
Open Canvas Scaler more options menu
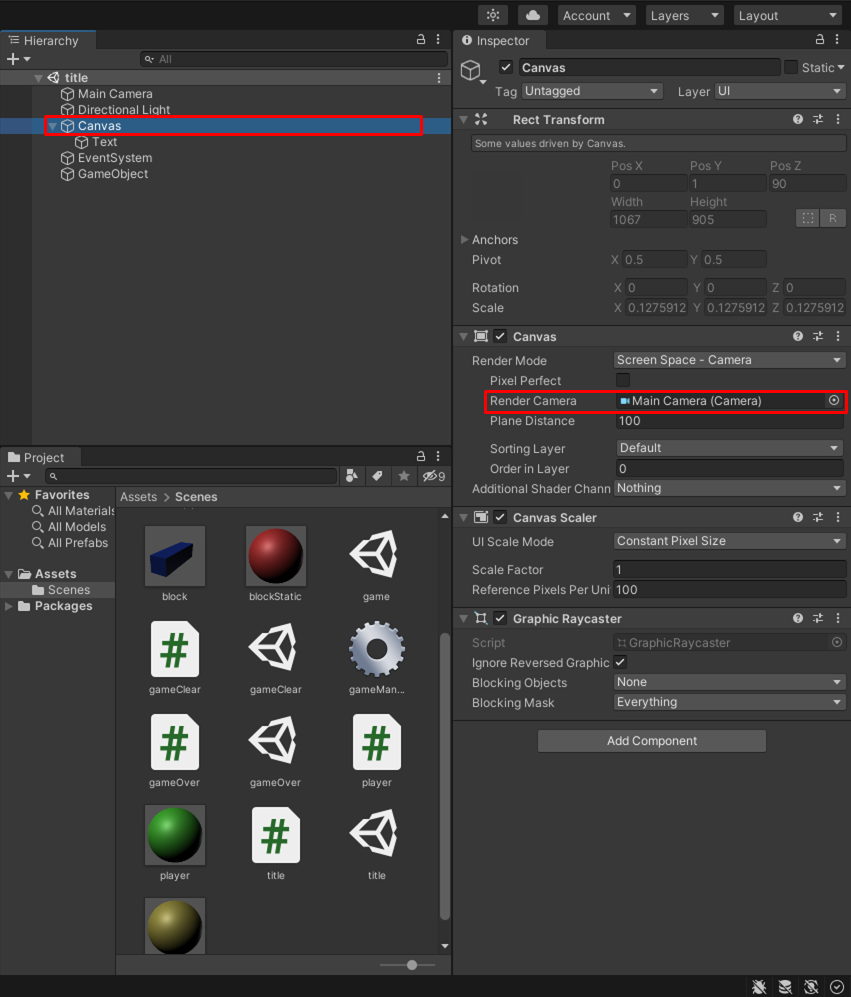837,517
